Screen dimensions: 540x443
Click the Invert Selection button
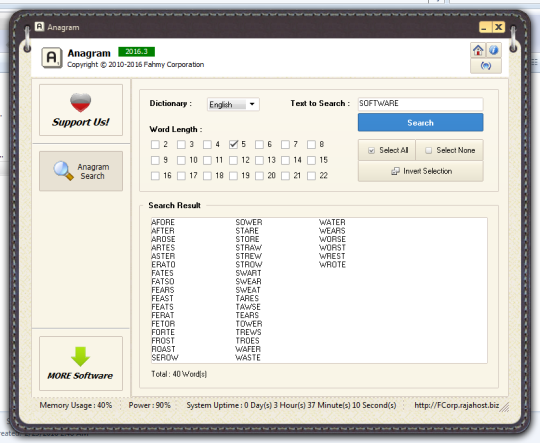click(x=420, y=171)
